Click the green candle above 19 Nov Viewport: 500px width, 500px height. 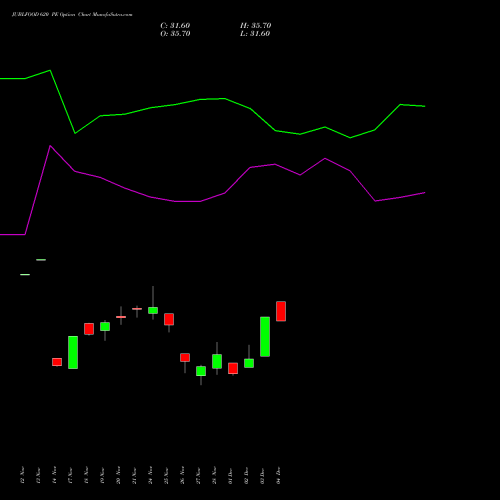(105, 326)
